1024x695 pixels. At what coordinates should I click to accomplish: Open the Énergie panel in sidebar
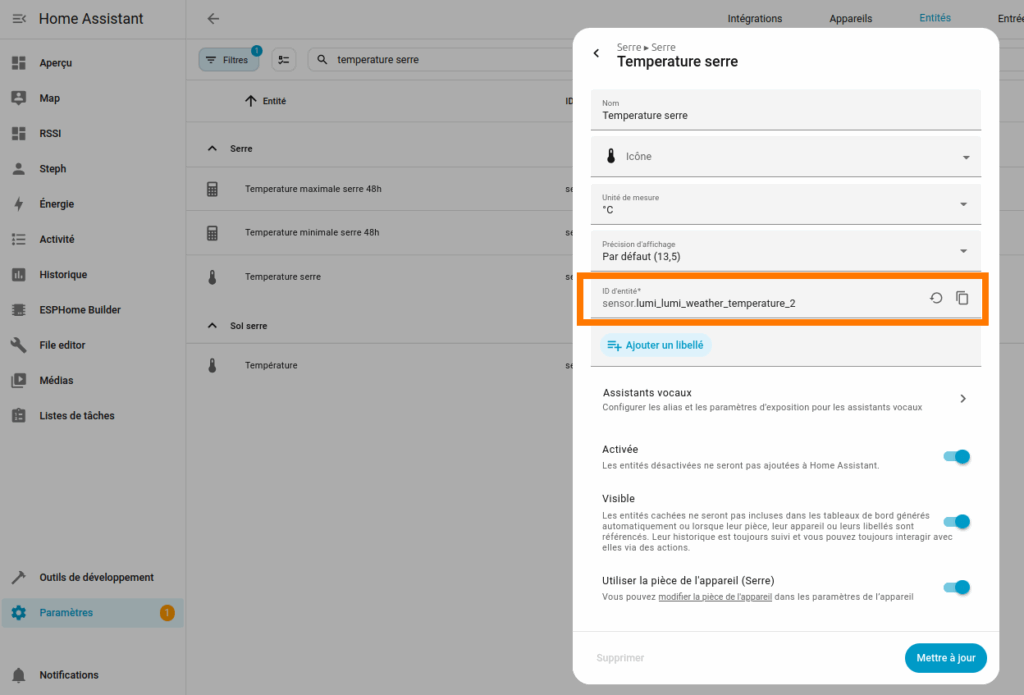tap(56, 204)
